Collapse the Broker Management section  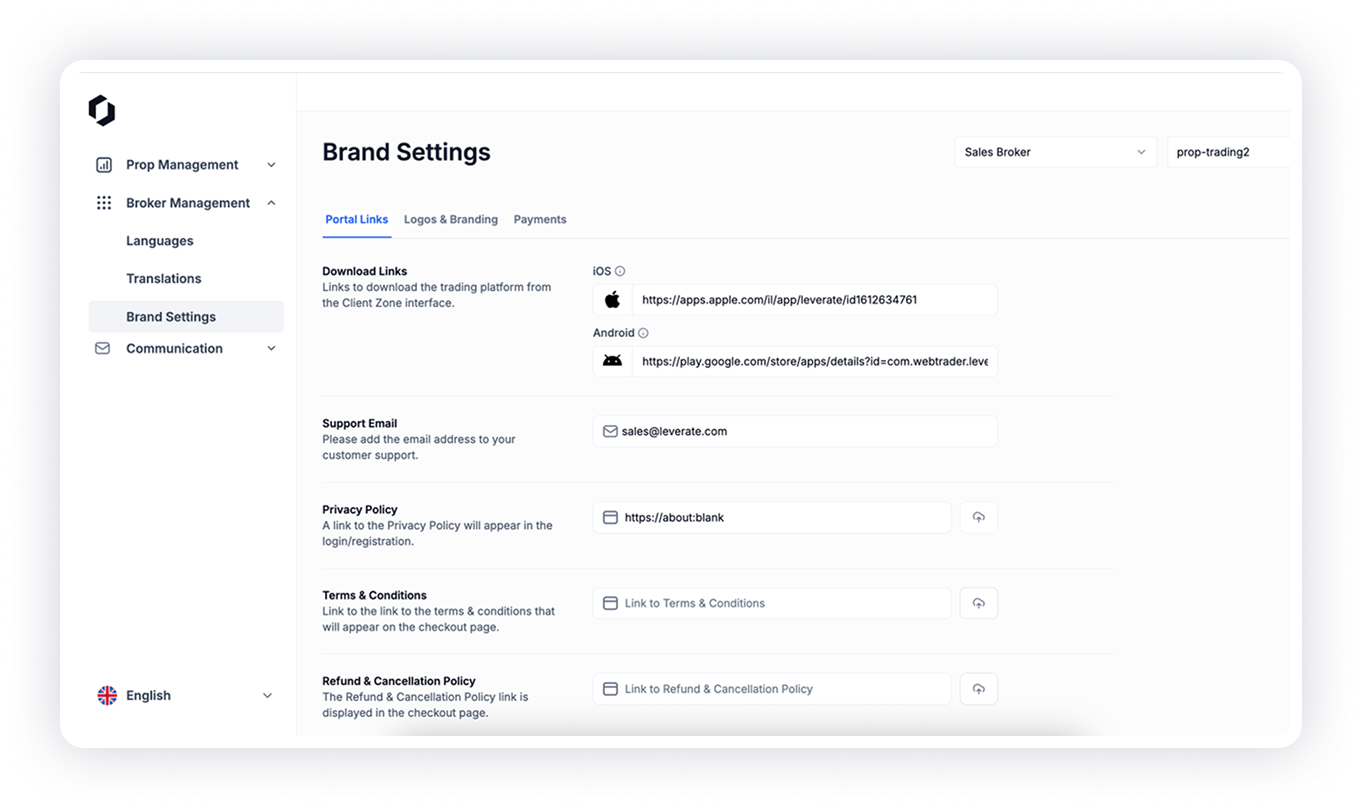coord(186,203)
